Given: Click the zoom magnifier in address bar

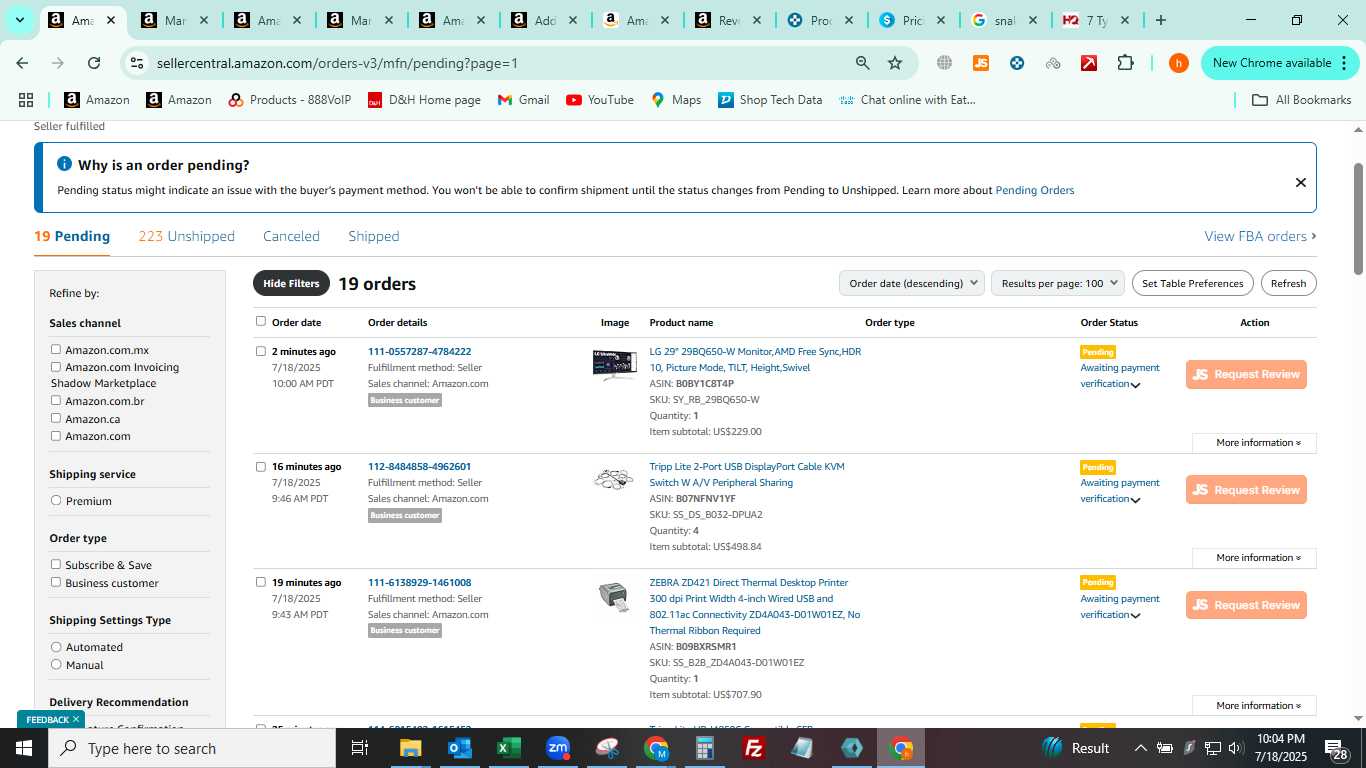Looking at the screenshot, I should point(862,63).
